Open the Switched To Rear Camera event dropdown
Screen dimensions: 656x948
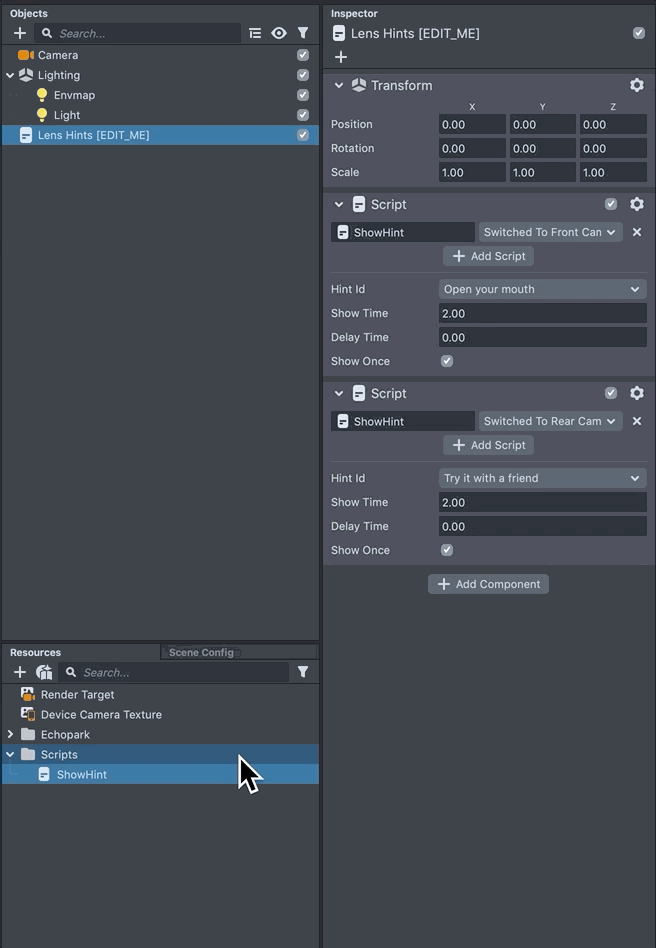[x=550, y=421]
